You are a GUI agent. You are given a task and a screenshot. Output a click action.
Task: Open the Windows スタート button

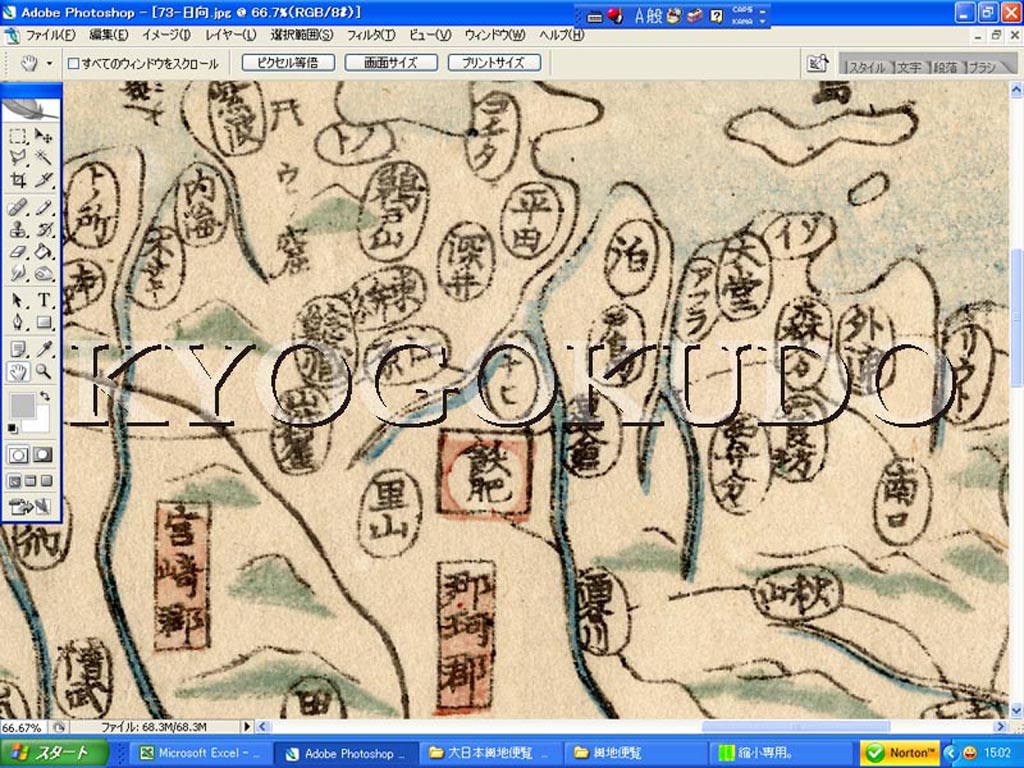54,753
